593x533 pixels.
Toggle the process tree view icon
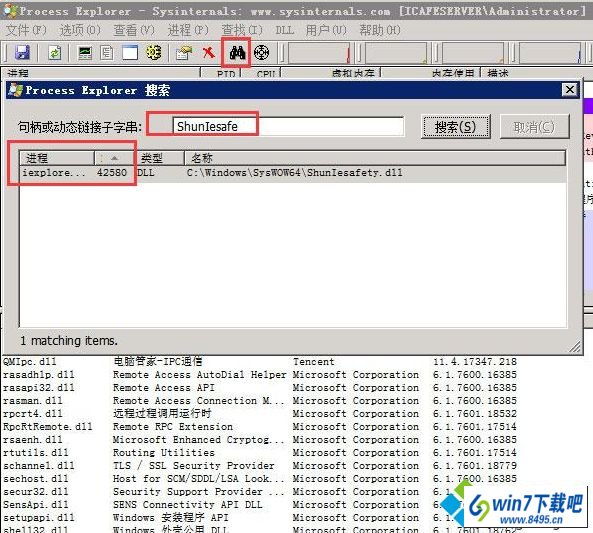pyautogui.click(x=107, y=53)
